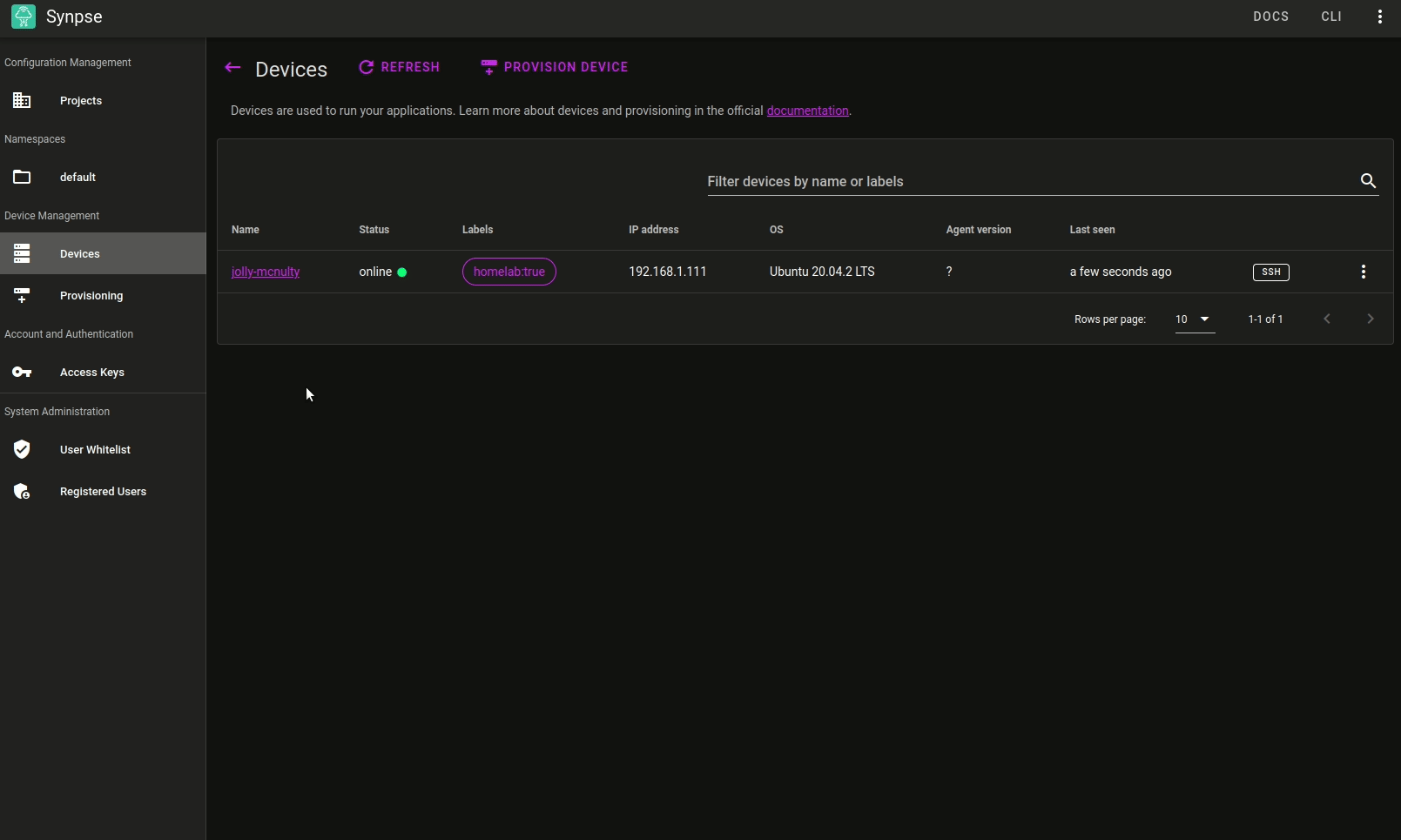Select the Provisioning icon

pos(22,295)
